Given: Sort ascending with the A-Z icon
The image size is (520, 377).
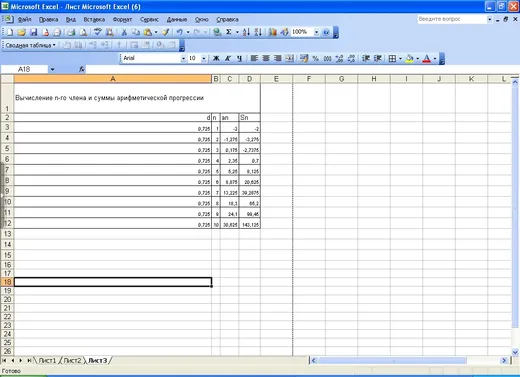Looking at the screenshot, I should point(246,32).
